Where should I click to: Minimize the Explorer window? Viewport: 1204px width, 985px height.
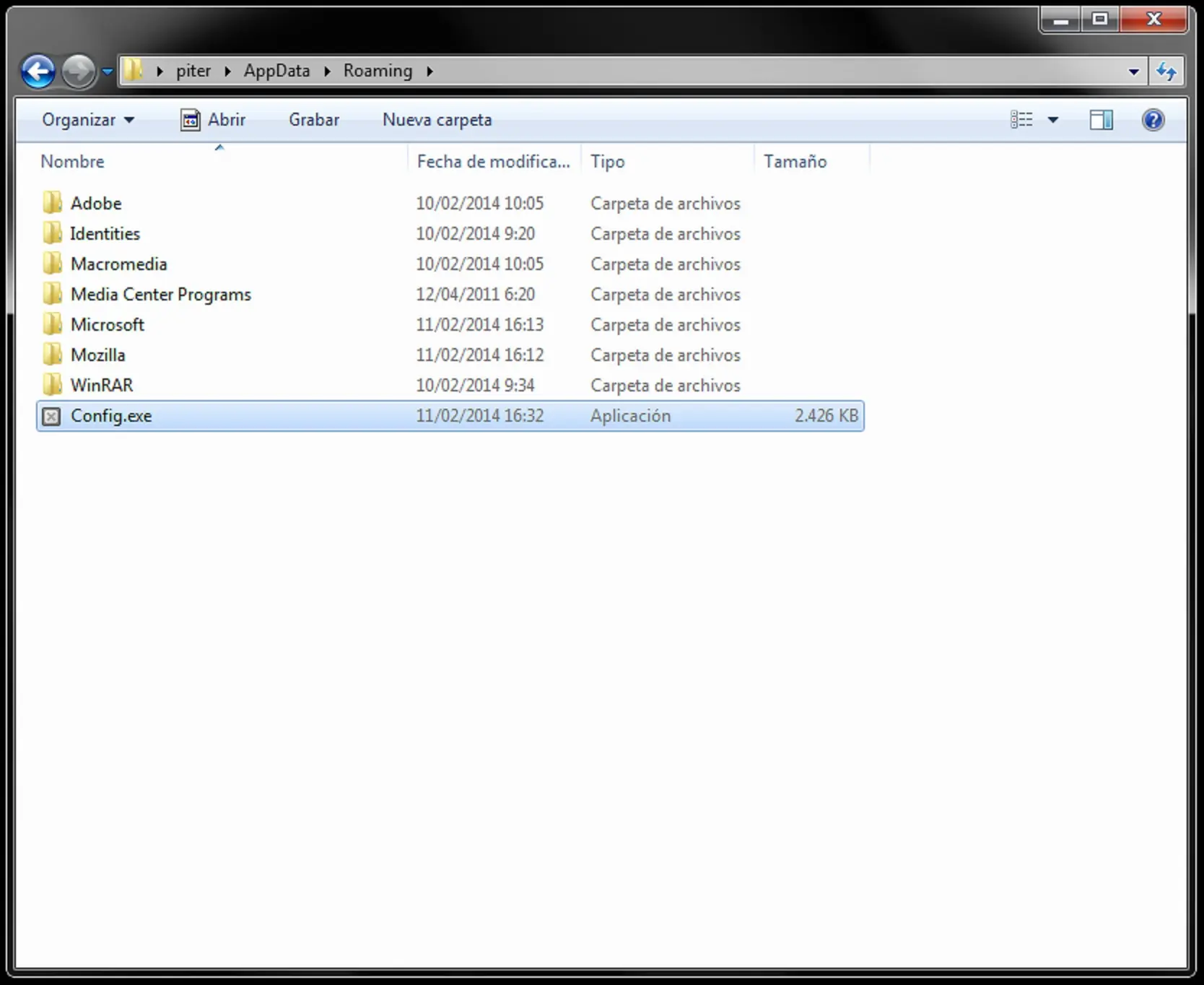click(1060, 21)
